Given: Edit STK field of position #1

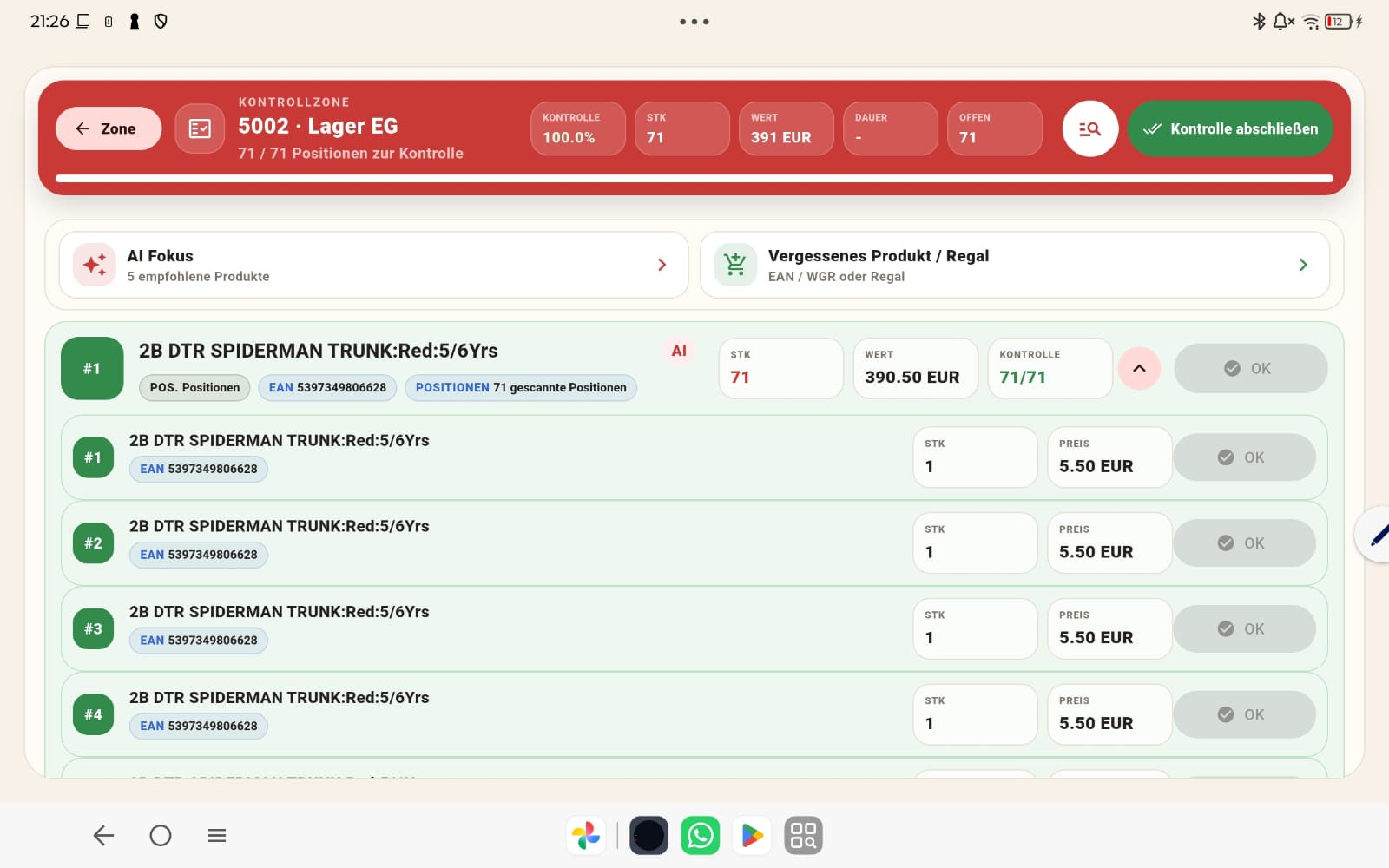Looking at the screenshot, I should tap(975, 457).
